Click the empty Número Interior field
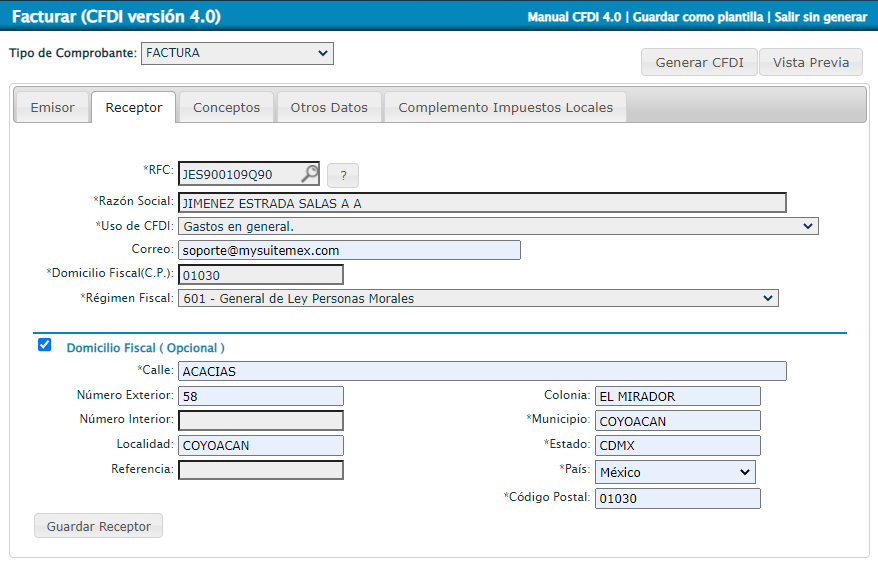 pos(261,420)
